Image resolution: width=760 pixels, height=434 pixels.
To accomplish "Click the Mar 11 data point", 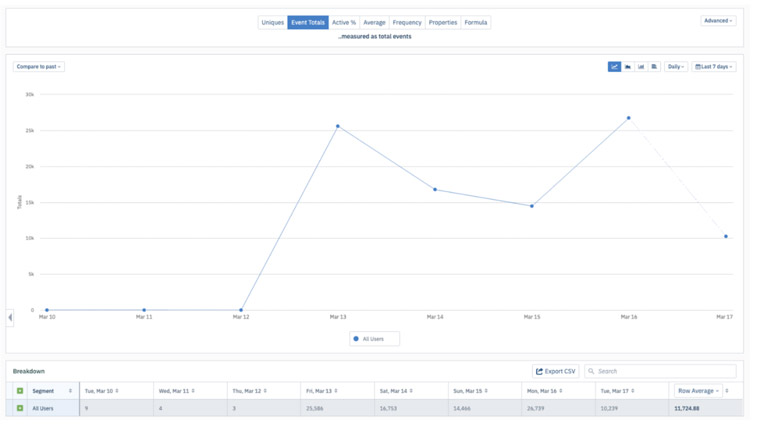I will [144, 310].
